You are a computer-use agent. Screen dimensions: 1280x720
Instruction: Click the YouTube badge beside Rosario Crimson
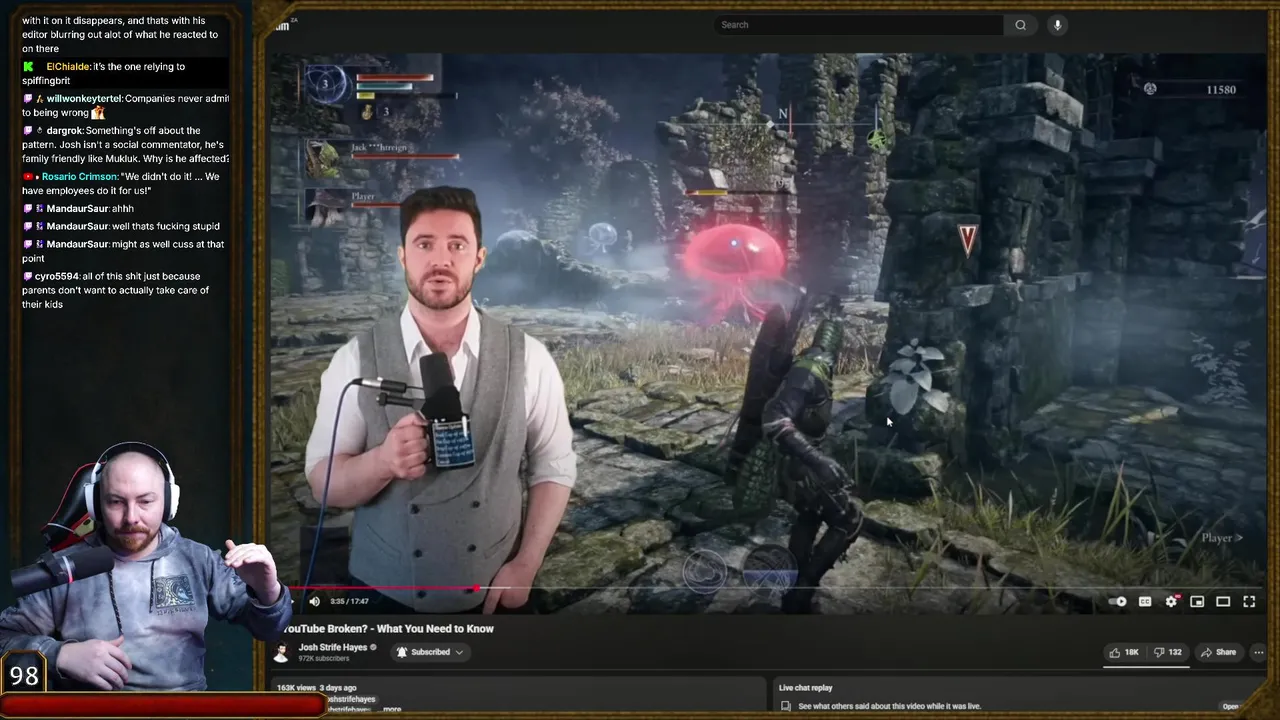[x=29, y=177]
